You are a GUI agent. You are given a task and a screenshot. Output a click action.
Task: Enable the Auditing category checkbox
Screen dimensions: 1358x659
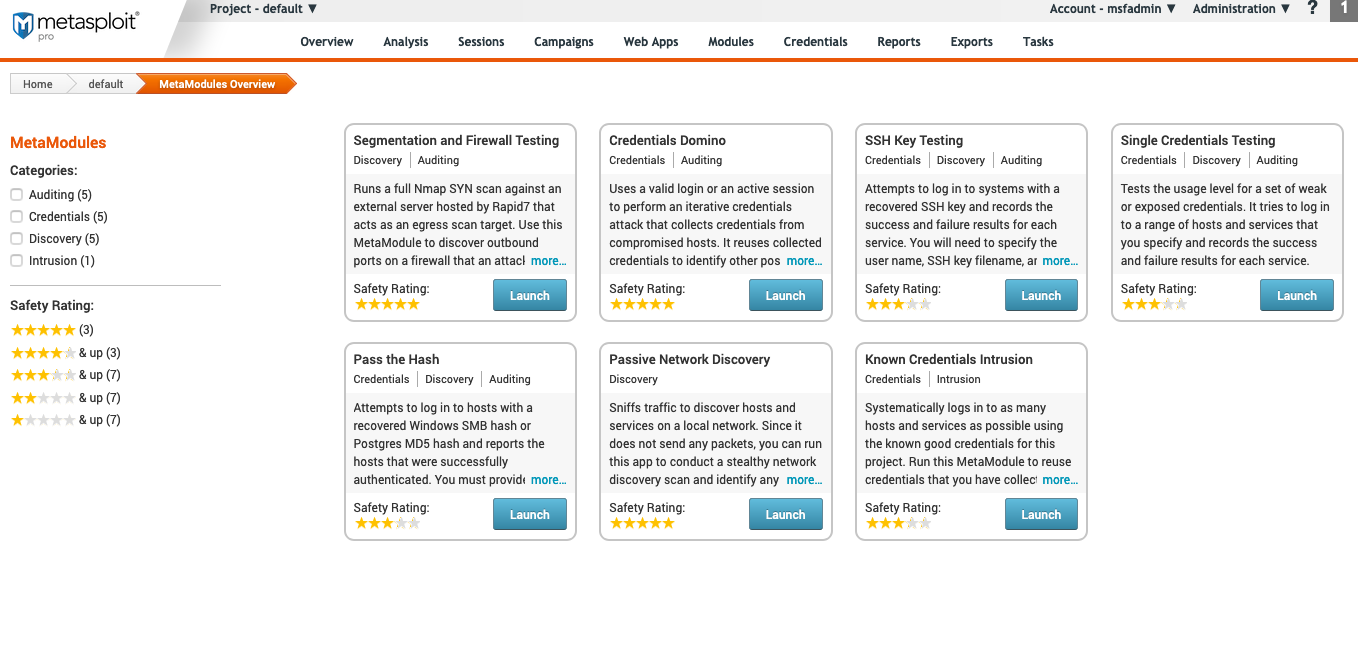(16, 195)
